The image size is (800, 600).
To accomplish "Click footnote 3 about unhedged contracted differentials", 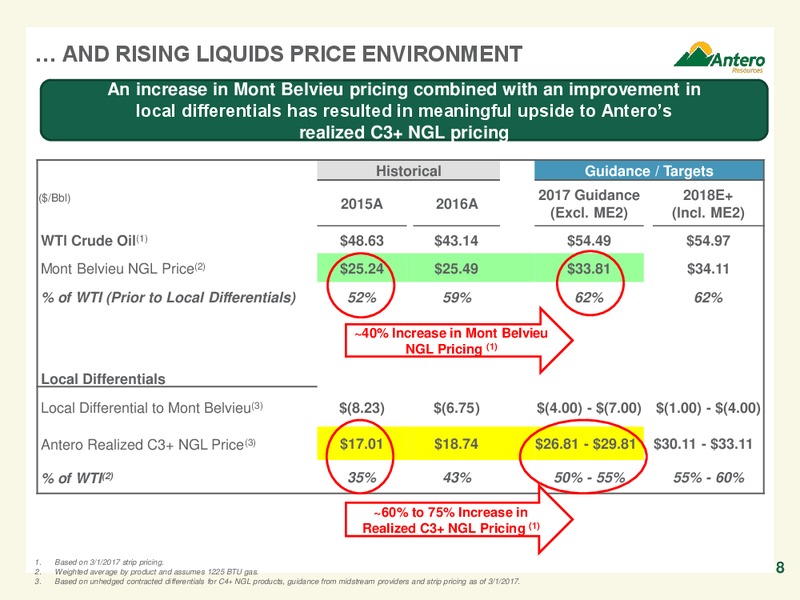I will click(287, 582).
